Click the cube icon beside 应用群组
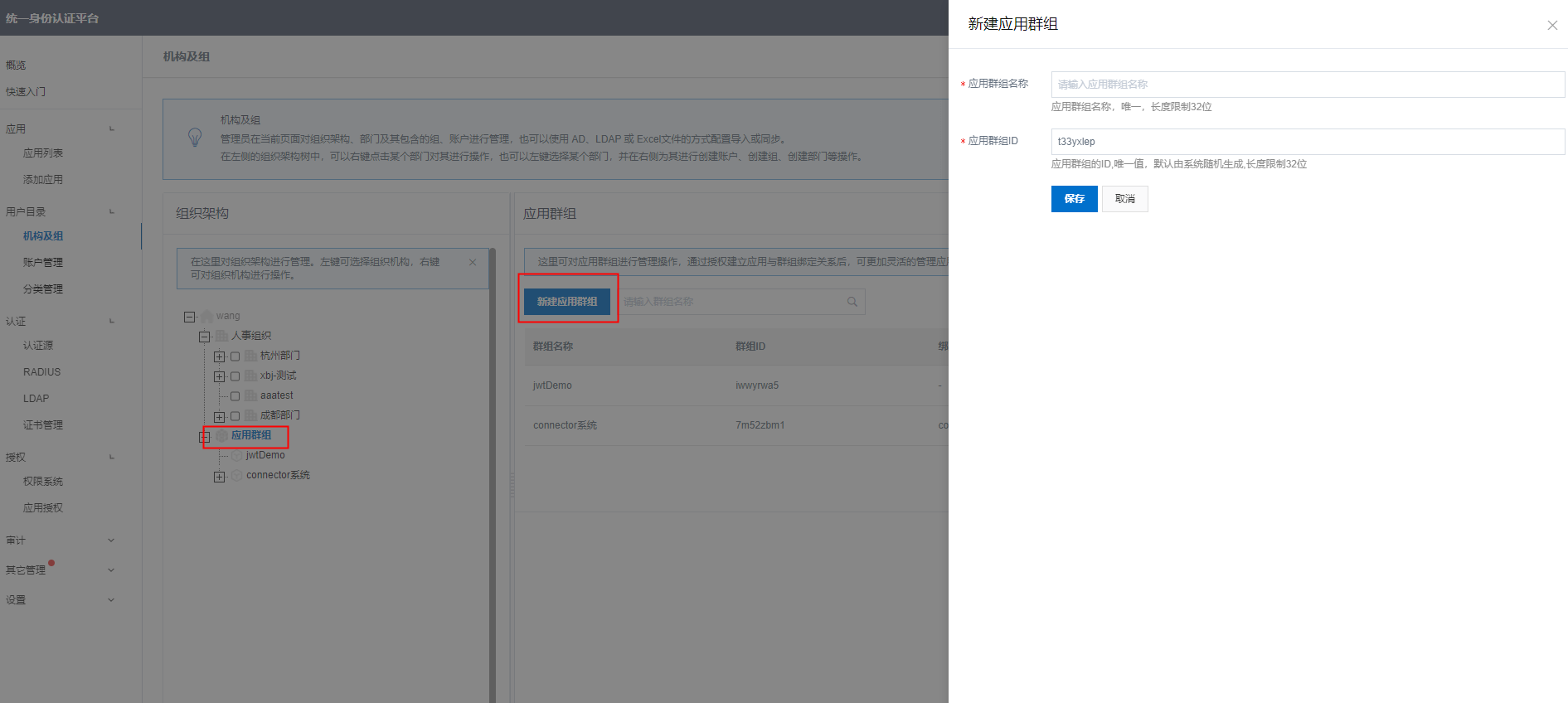The width and height of the screenshot is (1568, 703). click(221, 435)
